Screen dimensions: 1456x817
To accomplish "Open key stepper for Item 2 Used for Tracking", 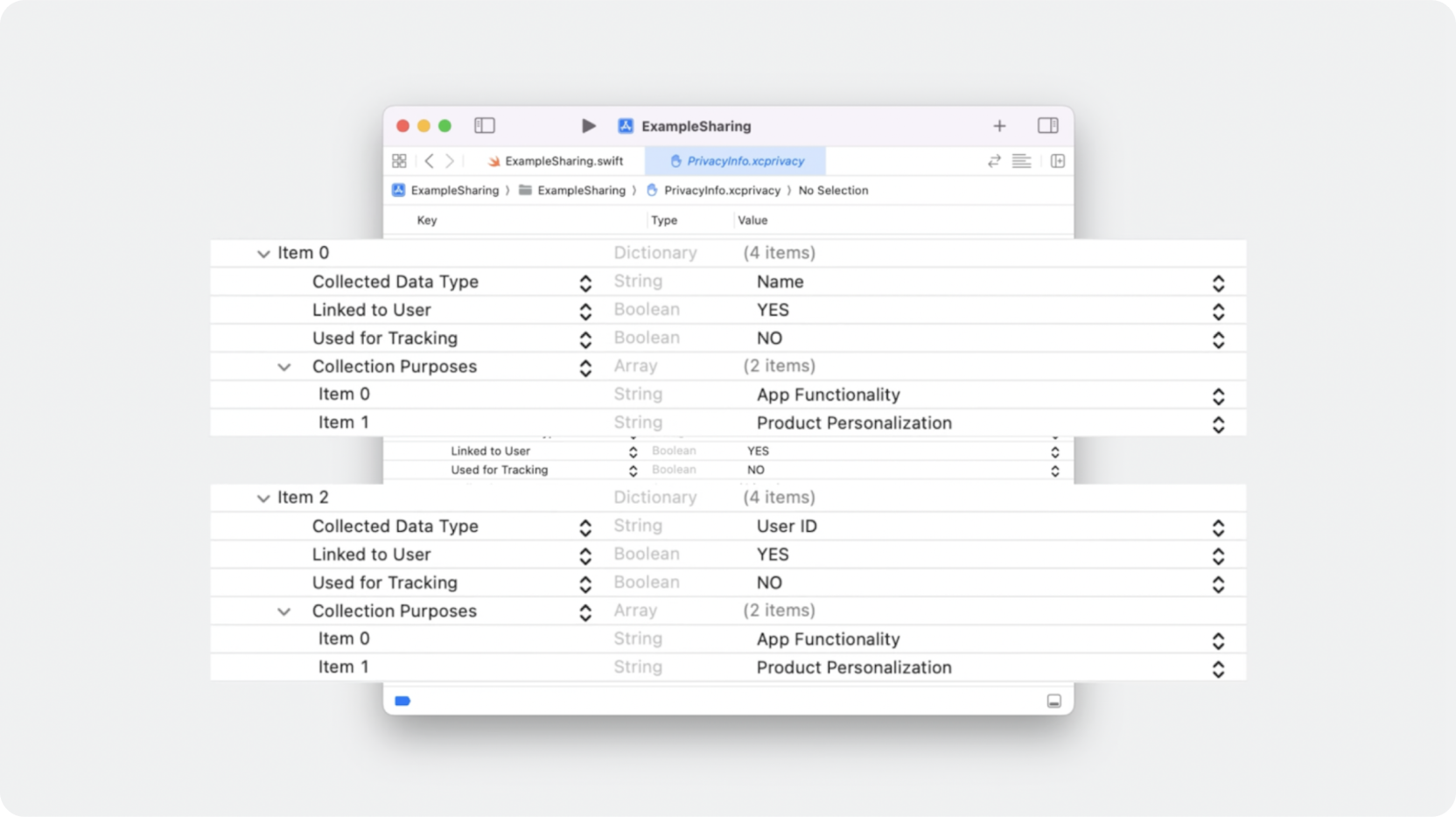I will point(585,583).
